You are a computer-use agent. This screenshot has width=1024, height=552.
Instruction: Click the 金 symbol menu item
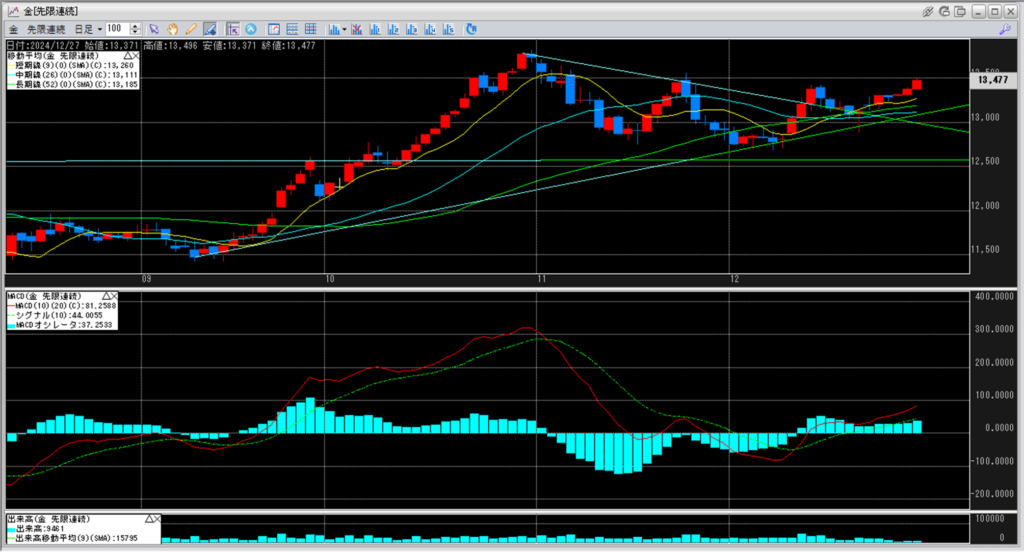[13, 29]
